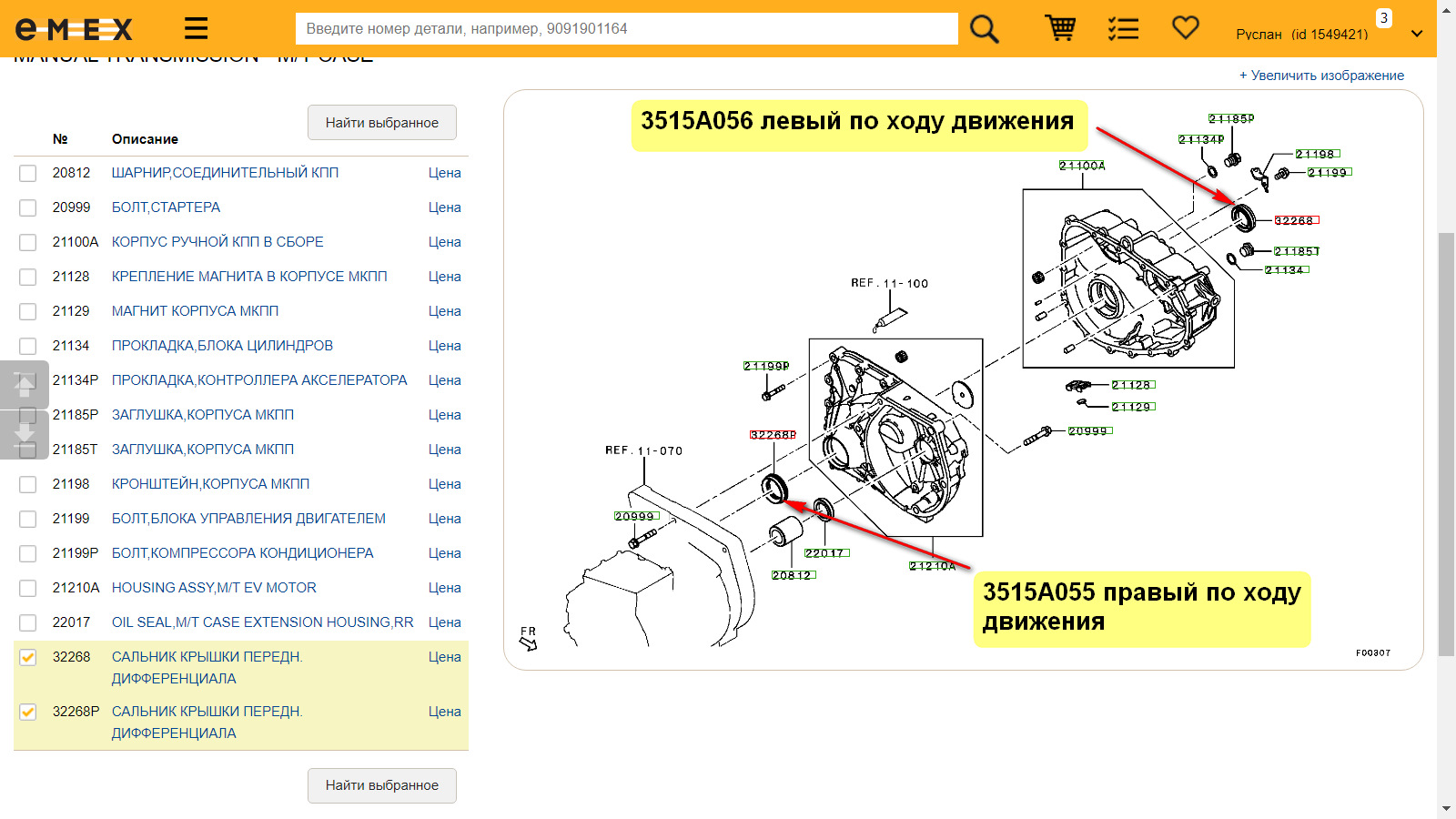
Task: Open notifications badge showing 3
Action: pos(1384,18)
